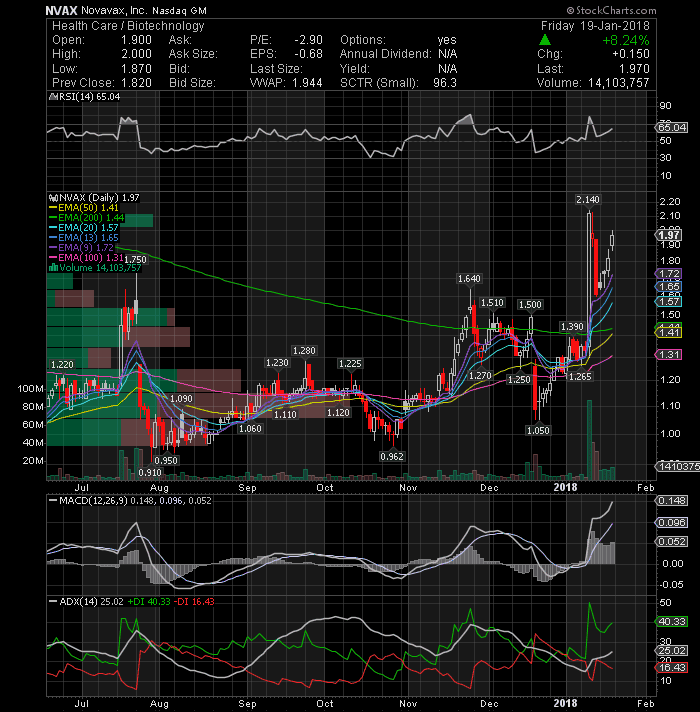Screen dimensions: 700x712
Task: Click the EMA(13) 1.65 legend entry
Action: pos(84,237)
